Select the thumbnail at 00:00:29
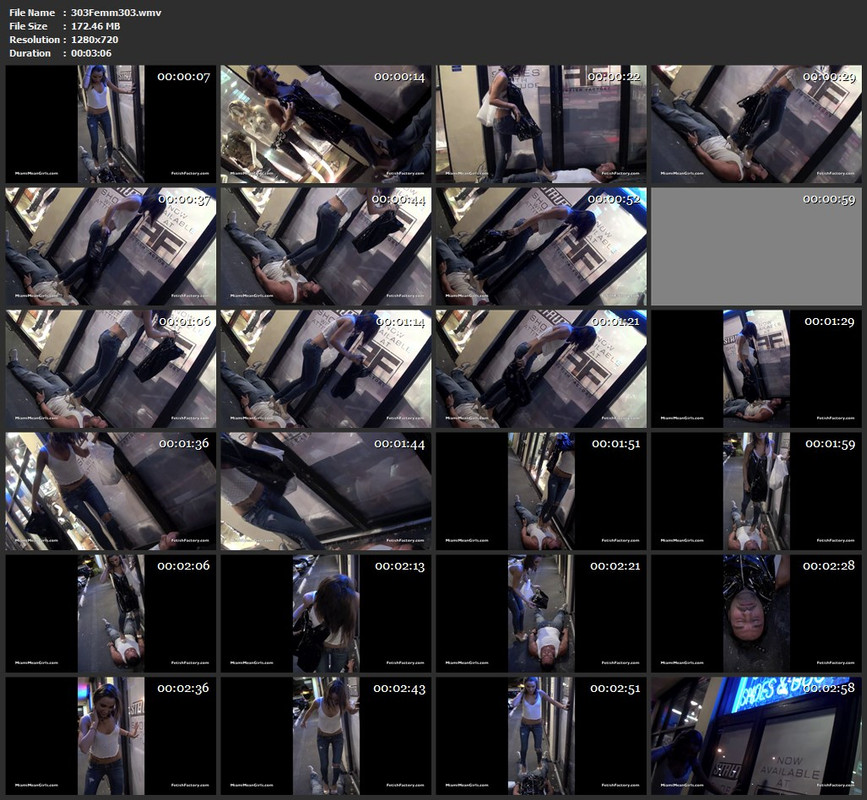Screen dimensions: 867x800 (x=756, y=124)
